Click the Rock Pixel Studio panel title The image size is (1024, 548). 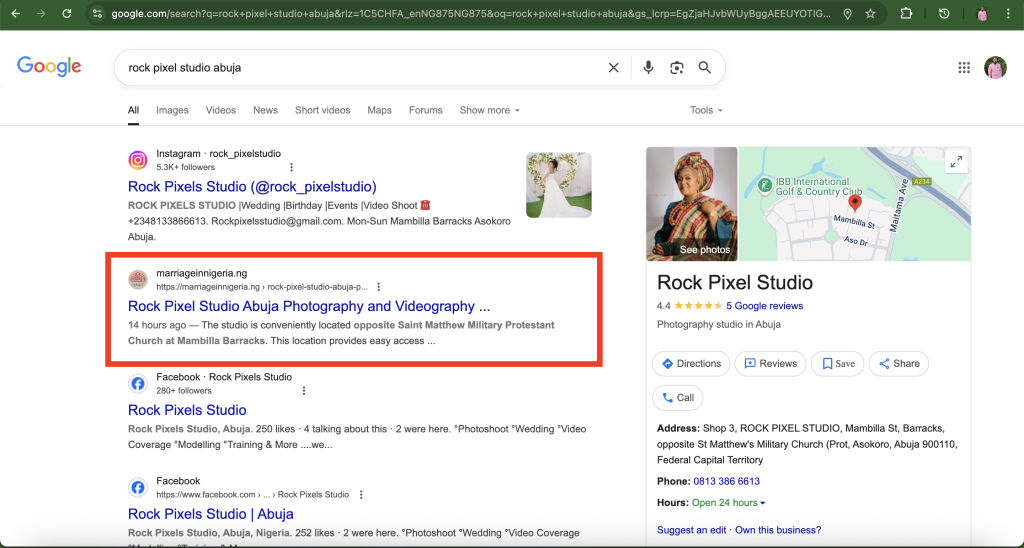tap(735, 282)
